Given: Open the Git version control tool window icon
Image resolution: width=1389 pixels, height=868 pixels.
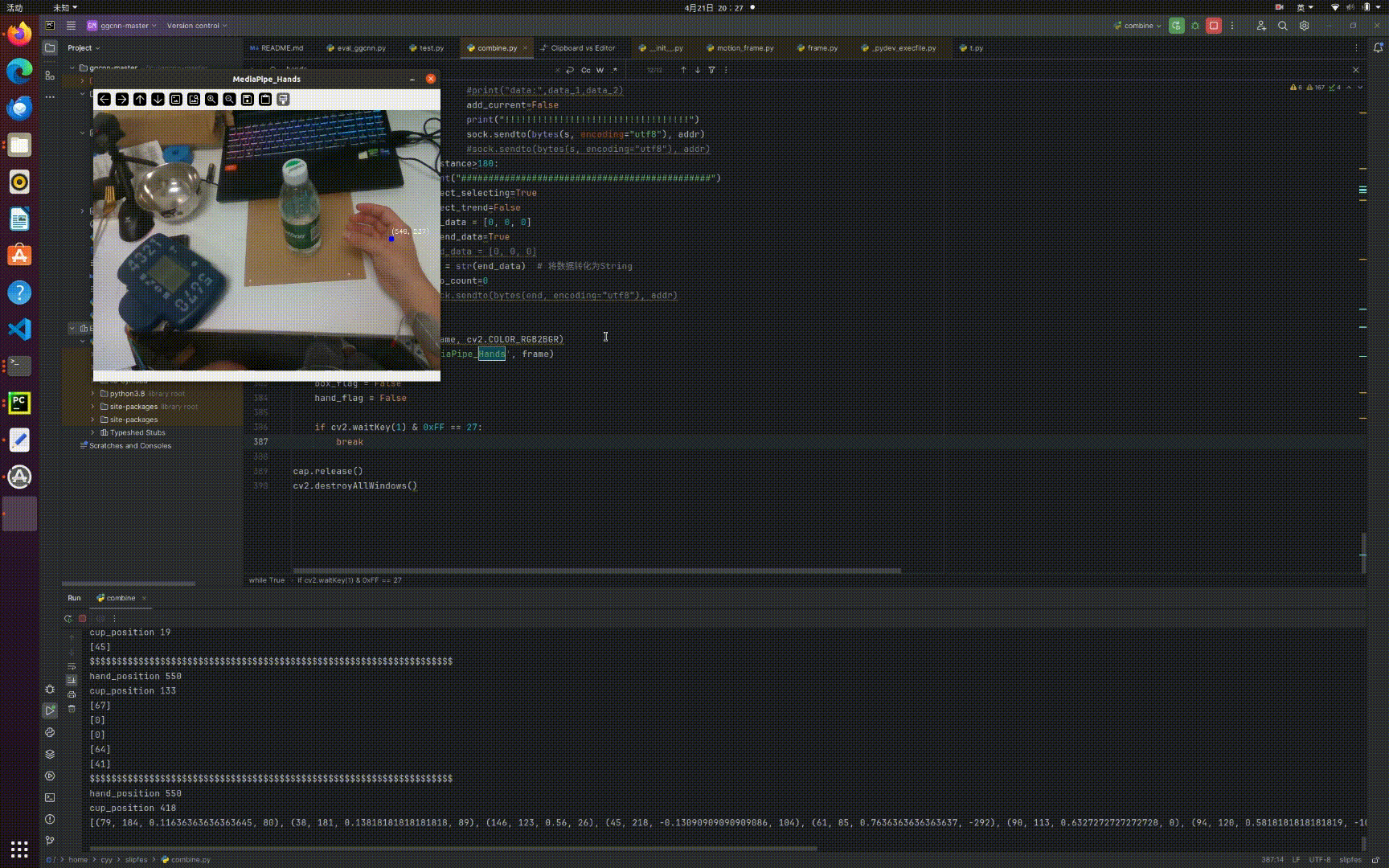Looking at the screenshot, I should click(x=50, y=841).
